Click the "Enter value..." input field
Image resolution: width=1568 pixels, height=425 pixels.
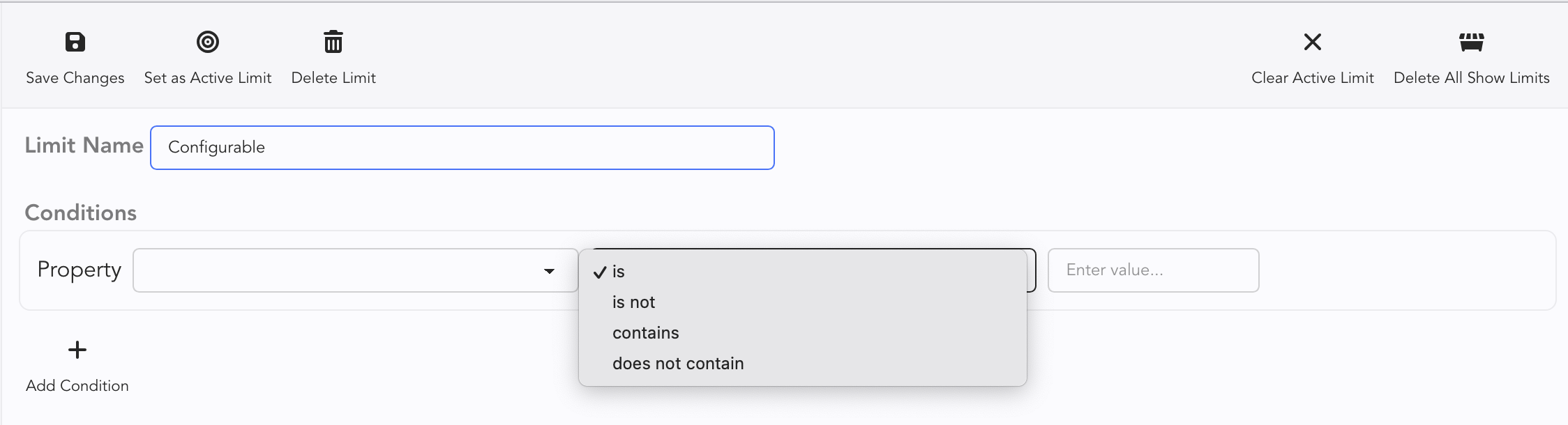(x=1153, y=270)
